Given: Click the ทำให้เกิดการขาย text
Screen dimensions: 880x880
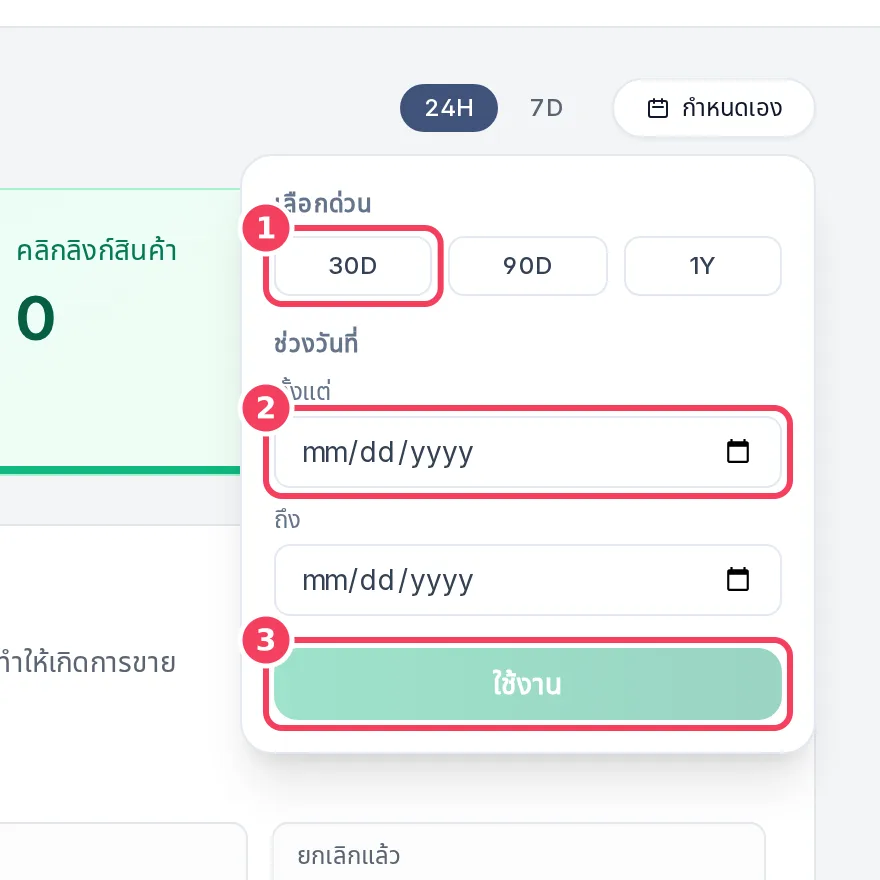Looking at the screenshot, I should [88, 662].
